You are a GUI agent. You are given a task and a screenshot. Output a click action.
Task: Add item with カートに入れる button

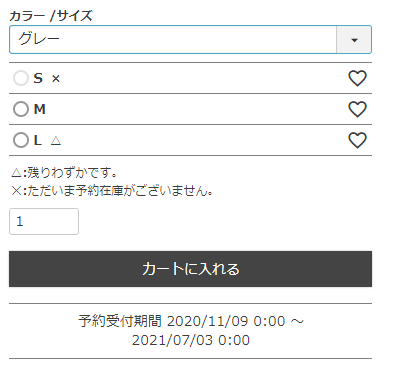click(x=190, y=269)
